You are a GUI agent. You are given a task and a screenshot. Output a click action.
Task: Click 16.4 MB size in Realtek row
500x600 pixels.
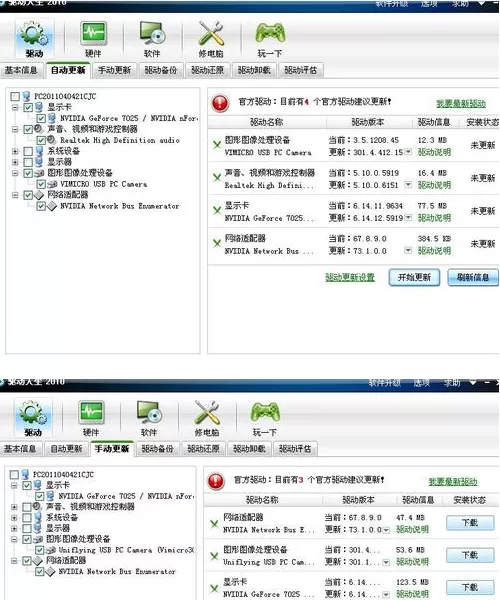[432, 173]
